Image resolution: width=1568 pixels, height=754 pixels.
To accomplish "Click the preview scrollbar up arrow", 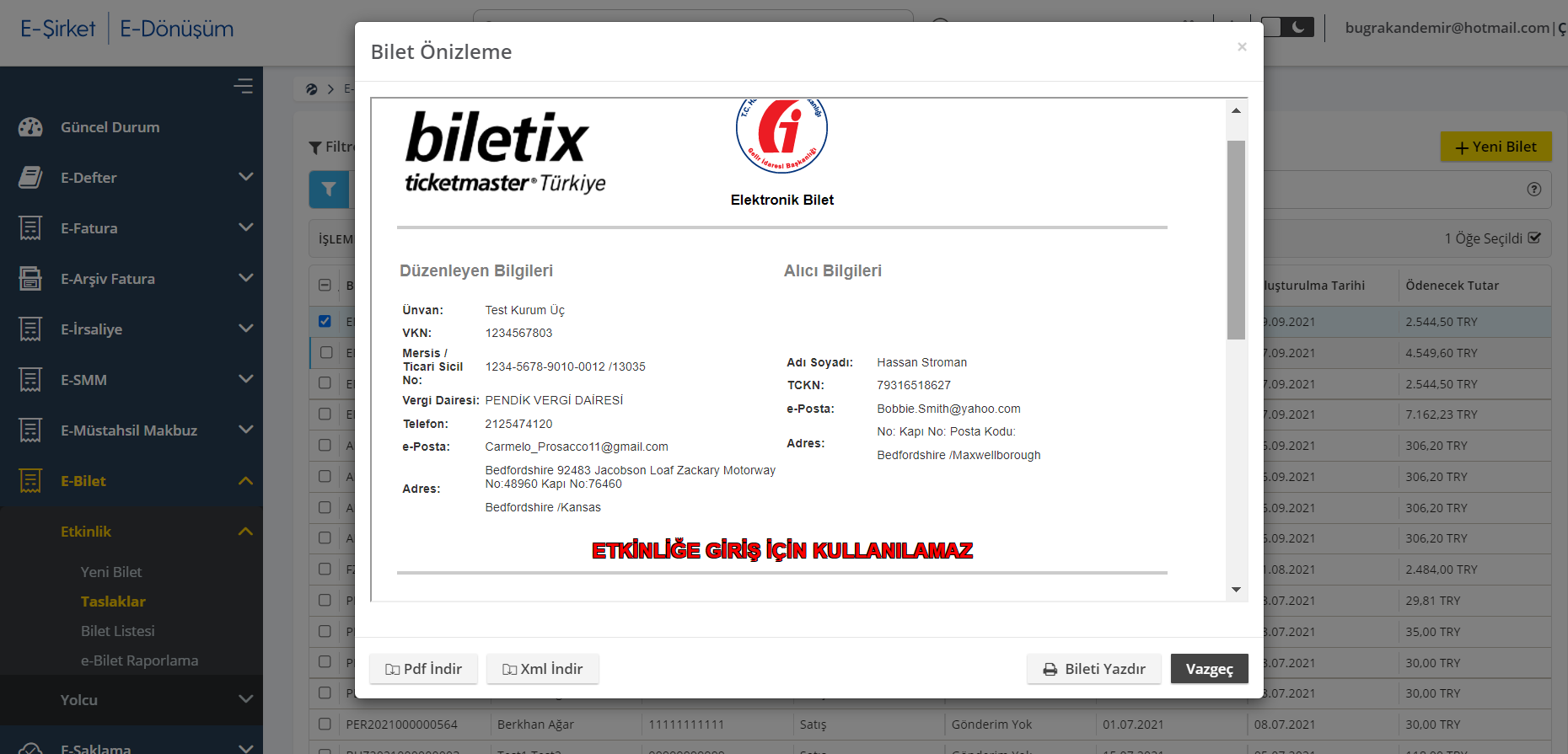I will 1236,110.
